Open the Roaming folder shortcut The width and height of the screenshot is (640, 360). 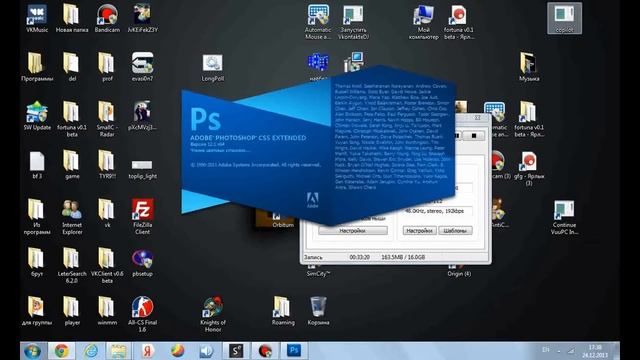click(x=282, y=311)
